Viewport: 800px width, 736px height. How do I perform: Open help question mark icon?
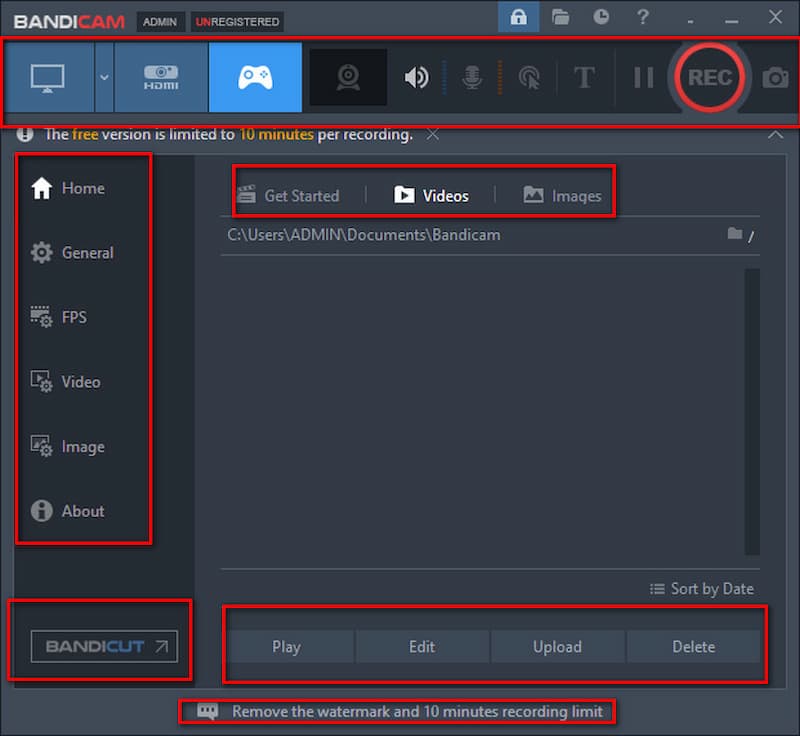(643, 17)
